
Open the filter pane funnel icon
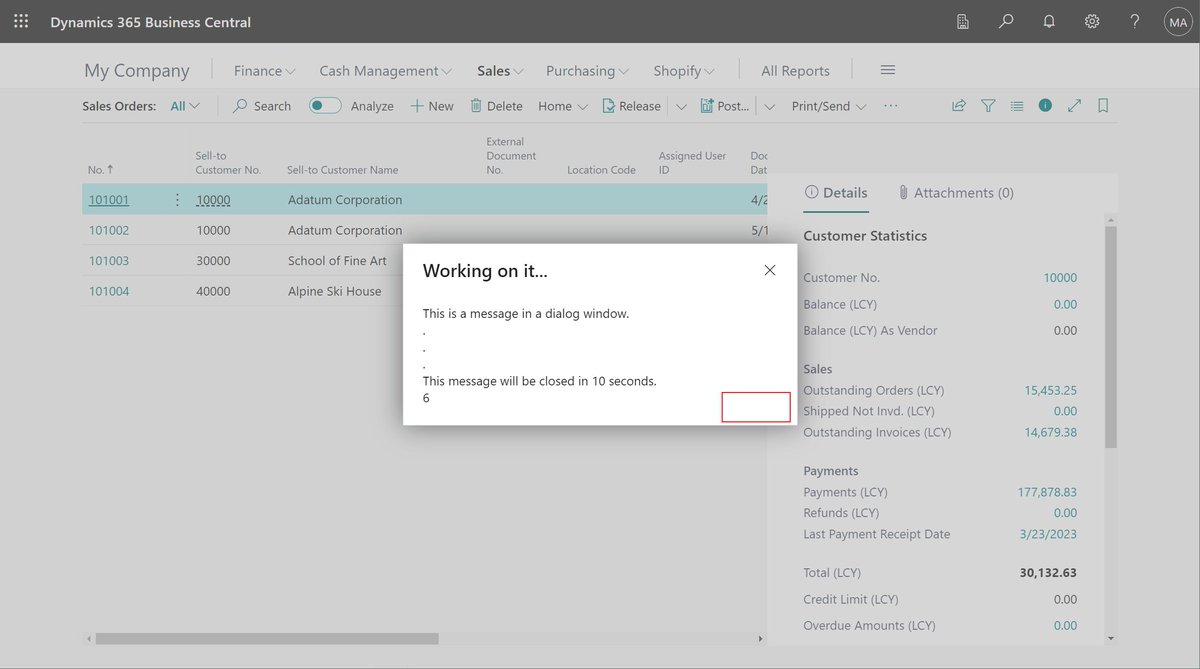988,105
